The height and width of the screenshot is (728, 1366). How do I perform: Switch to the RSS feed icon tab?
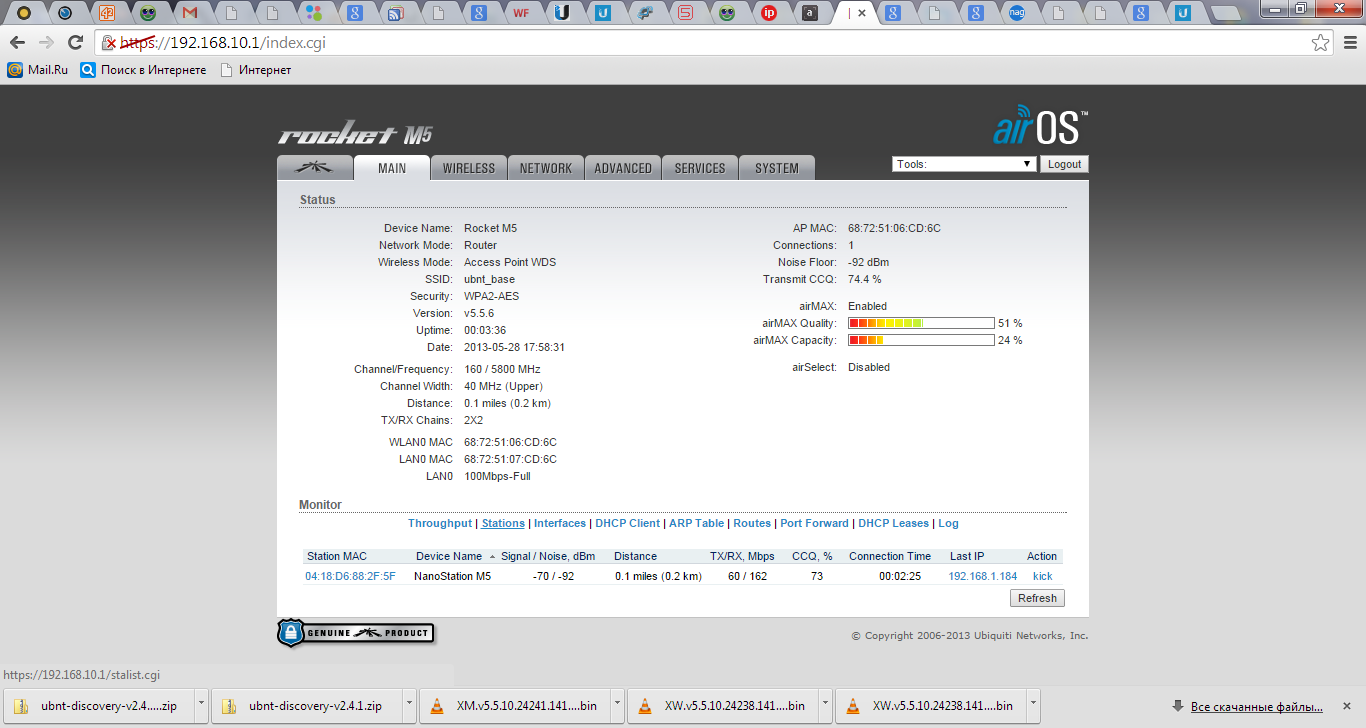tap(396, 13)
